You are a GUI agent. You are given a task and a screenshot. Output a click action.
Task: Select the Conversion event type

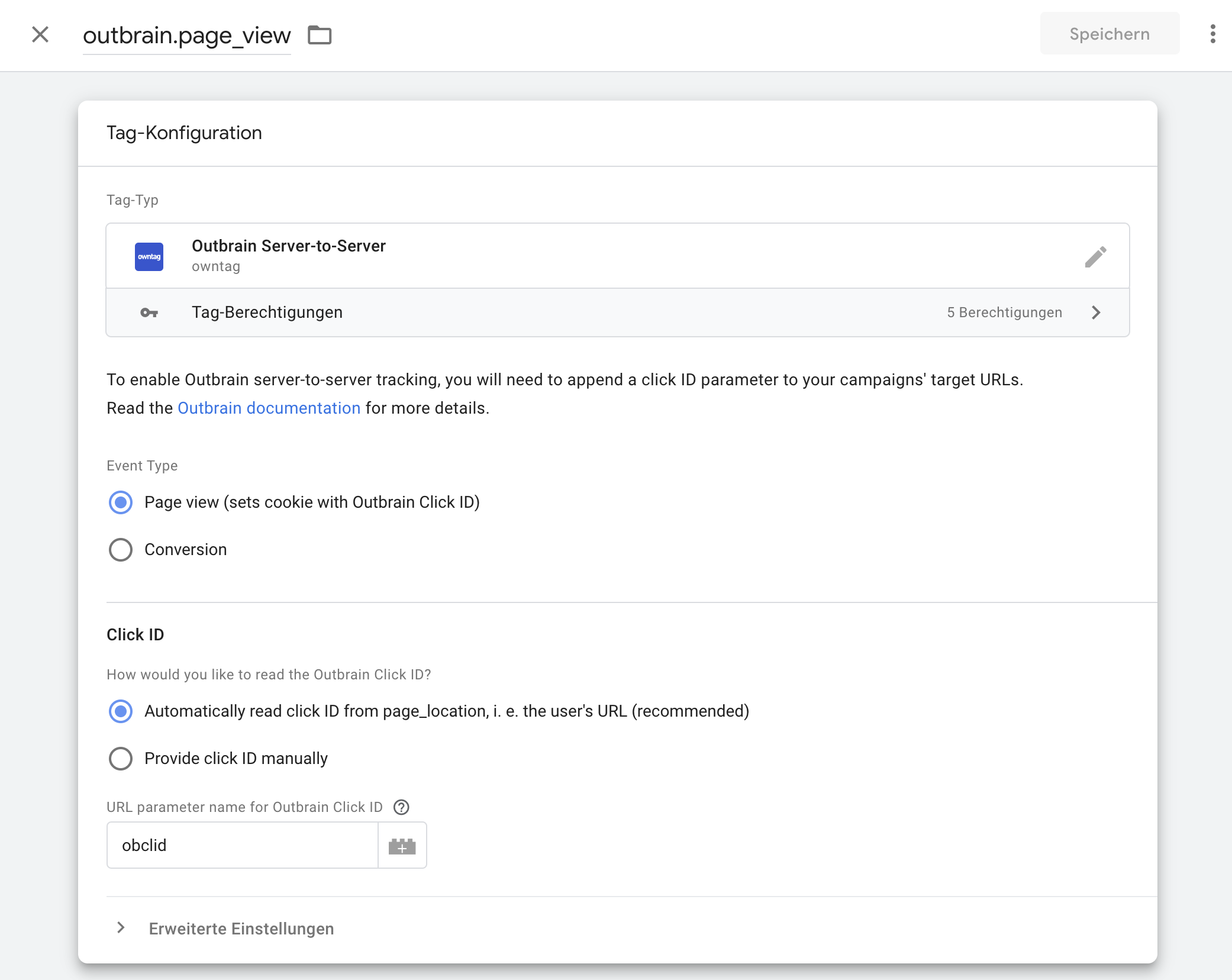click(x=121, y=550)
